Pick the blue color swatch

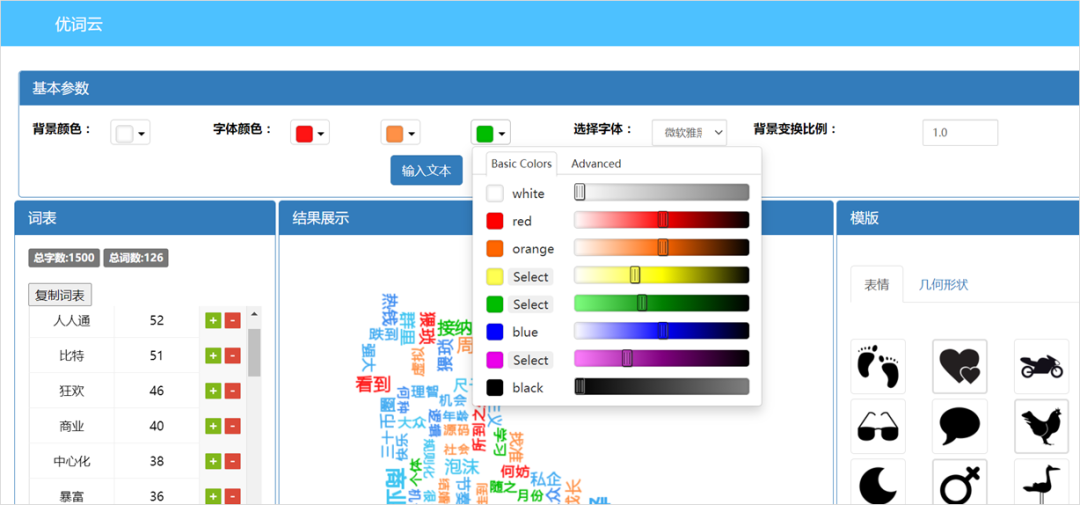pyautogui.click(x=495, y=332)
